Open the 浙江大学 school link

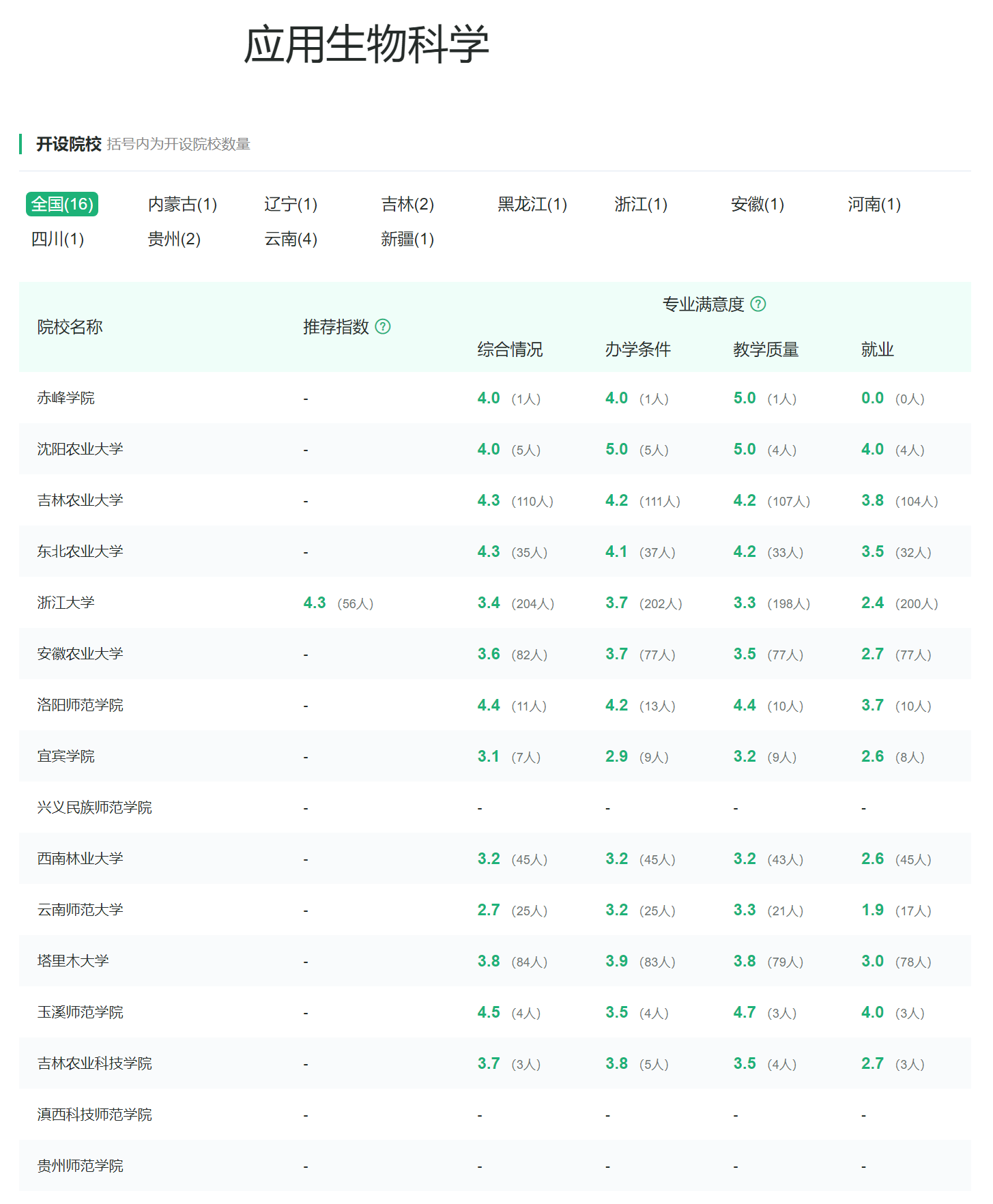(x=66, y=603)
